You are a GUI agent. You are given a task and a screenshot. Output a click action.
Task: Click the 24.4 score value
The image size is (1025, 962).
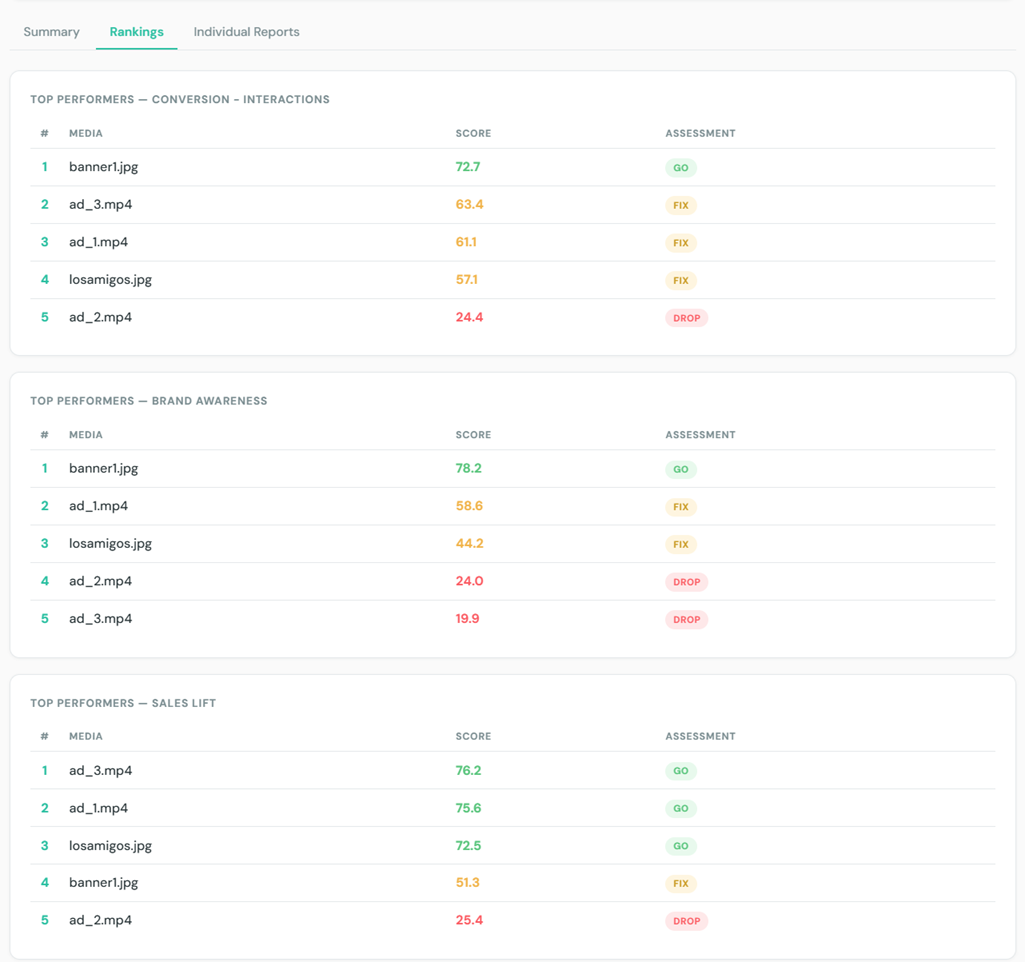coord(469,318)
